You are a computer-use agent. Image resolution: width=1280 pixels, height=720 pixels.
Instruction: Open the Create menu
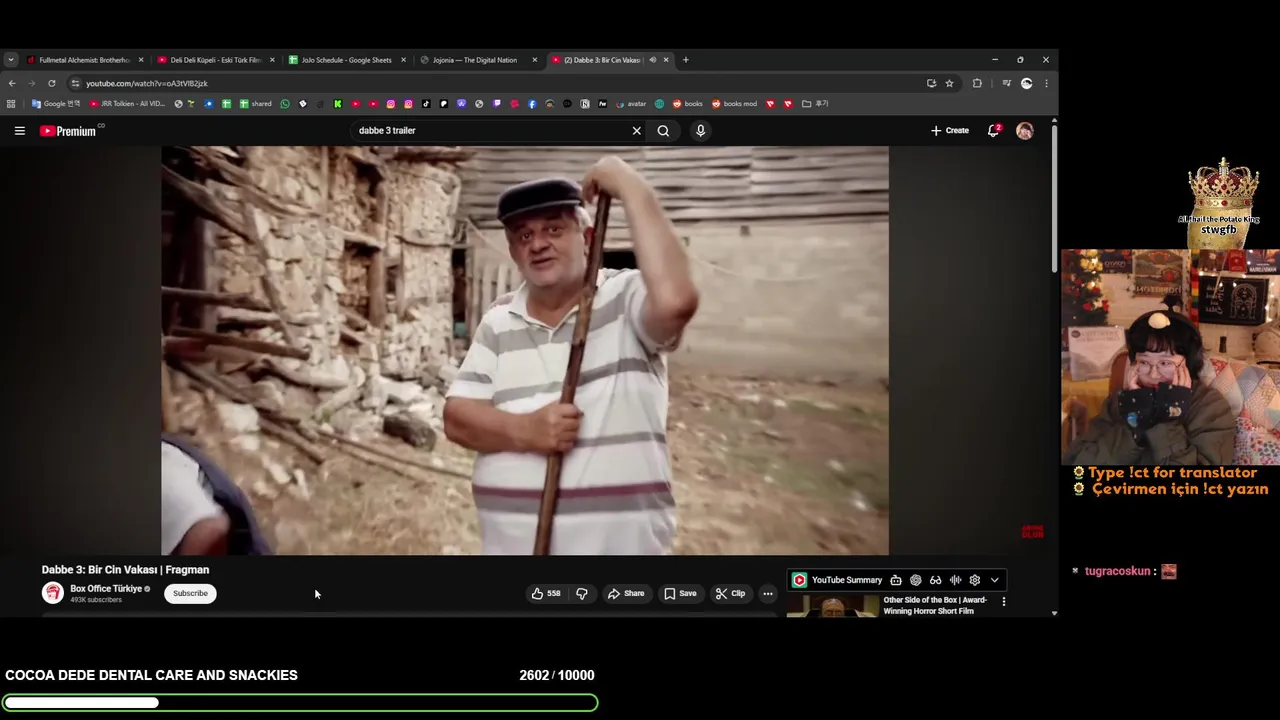(950, 130)
